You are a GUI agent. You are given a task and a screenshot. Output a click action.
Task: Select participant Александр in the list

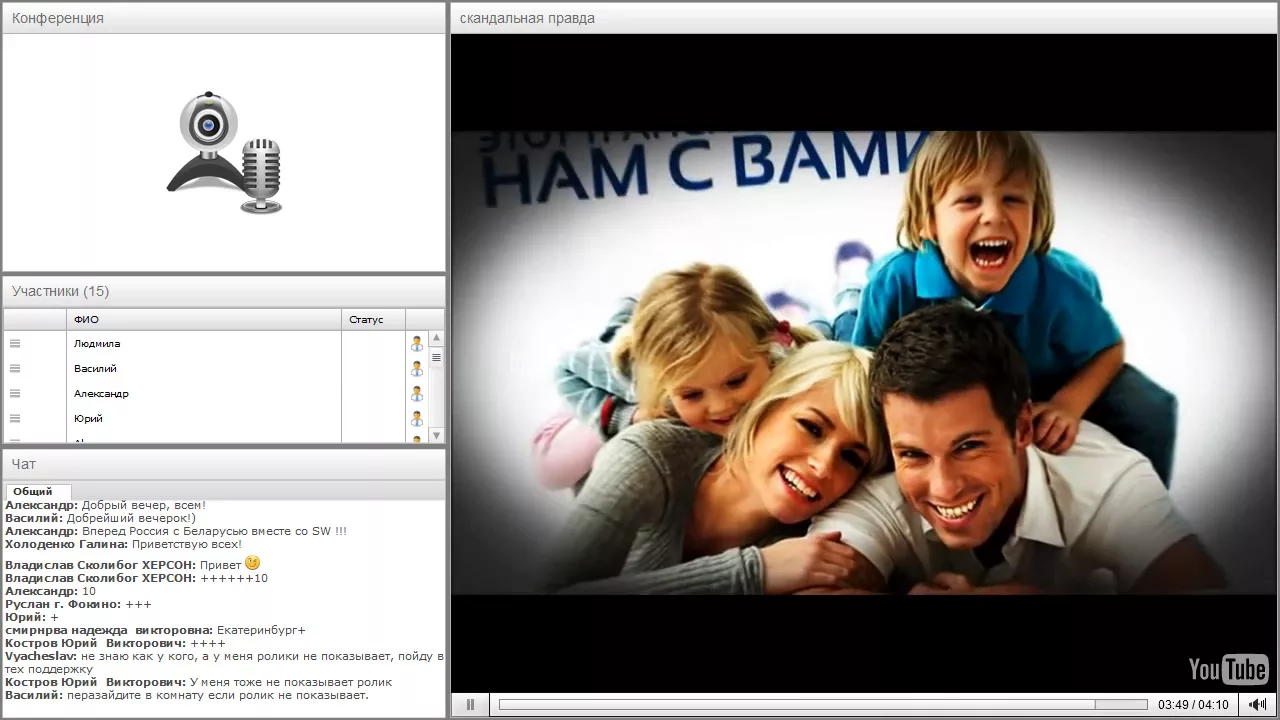(101, 393)
